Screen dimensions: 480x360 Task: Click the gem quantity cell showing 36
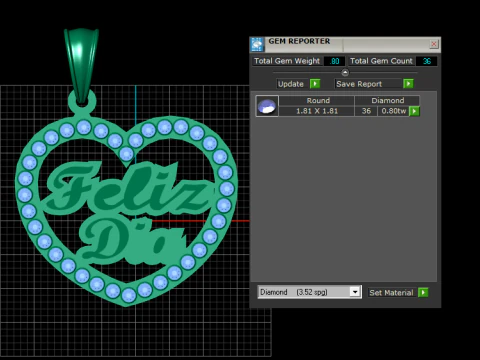click(366, 111)
